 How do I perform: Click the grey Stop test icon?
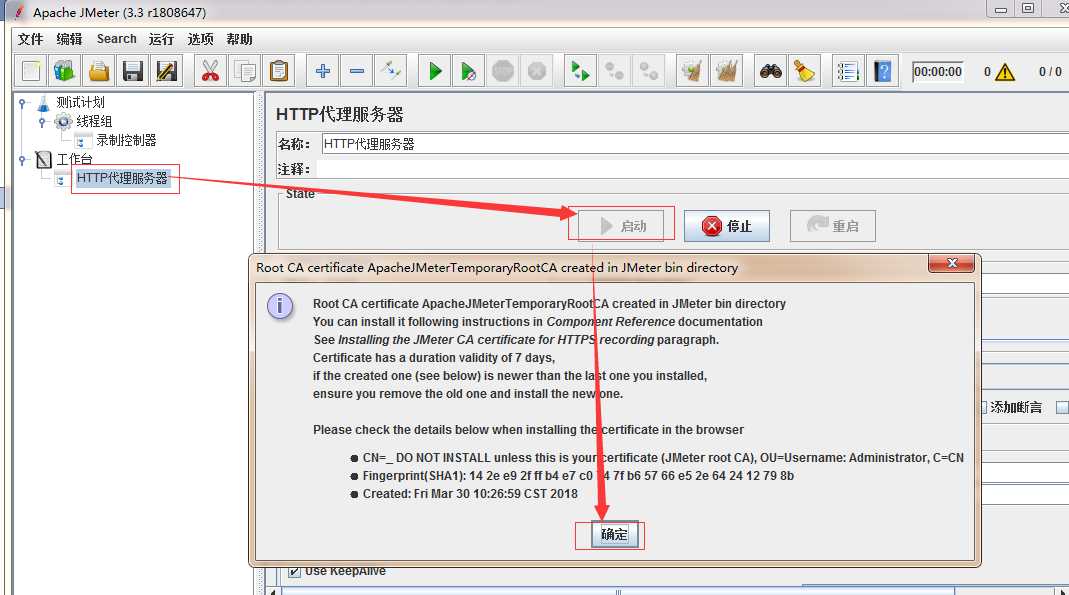point(502,71)
